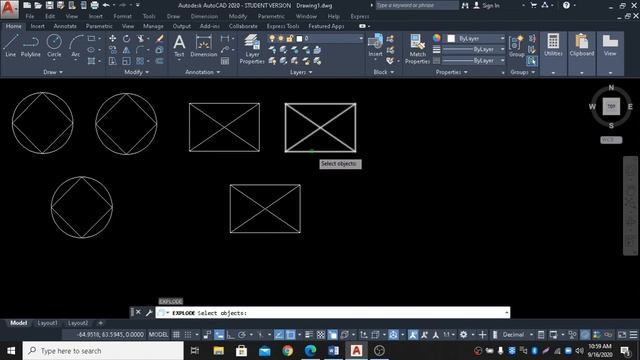Toggle lineweight display in status bar
640x360 pixels.
(x=309, y=335)
